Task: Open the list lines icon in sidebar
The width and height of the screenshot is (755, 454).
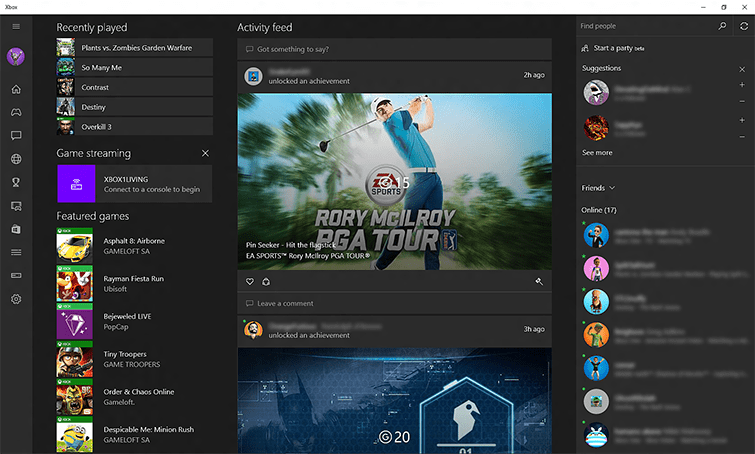Action: tap(16, 252)
